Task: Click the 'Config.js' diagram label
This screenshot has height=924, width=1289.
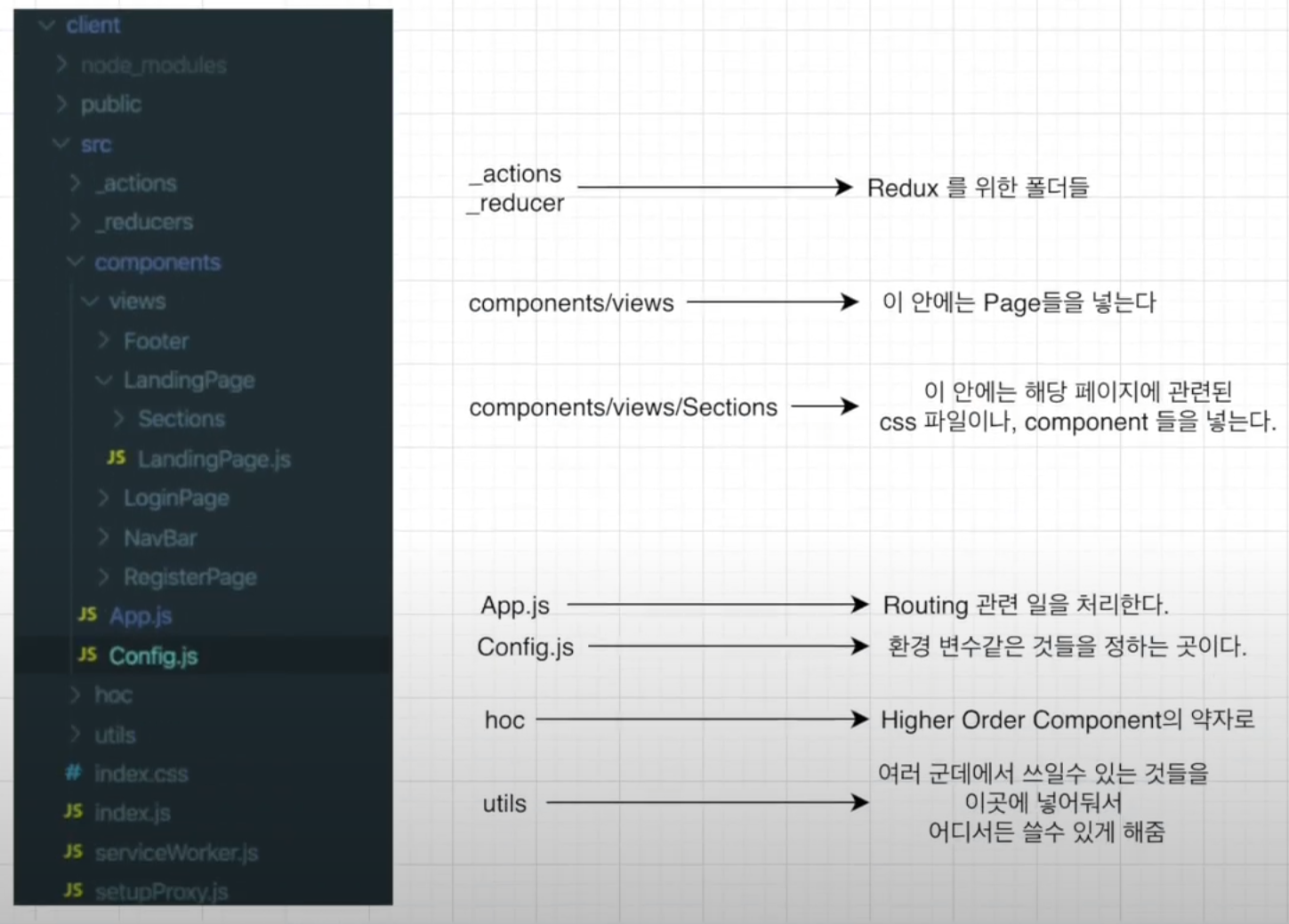Action: point(525,647)
